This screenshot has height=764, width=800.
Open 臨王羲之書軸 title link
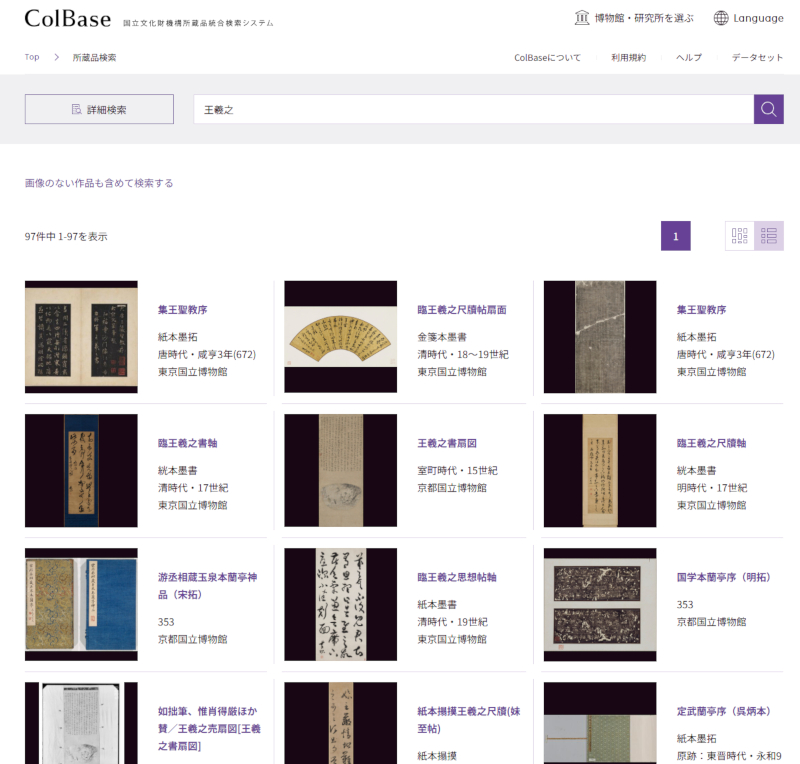tap(187, 443)
